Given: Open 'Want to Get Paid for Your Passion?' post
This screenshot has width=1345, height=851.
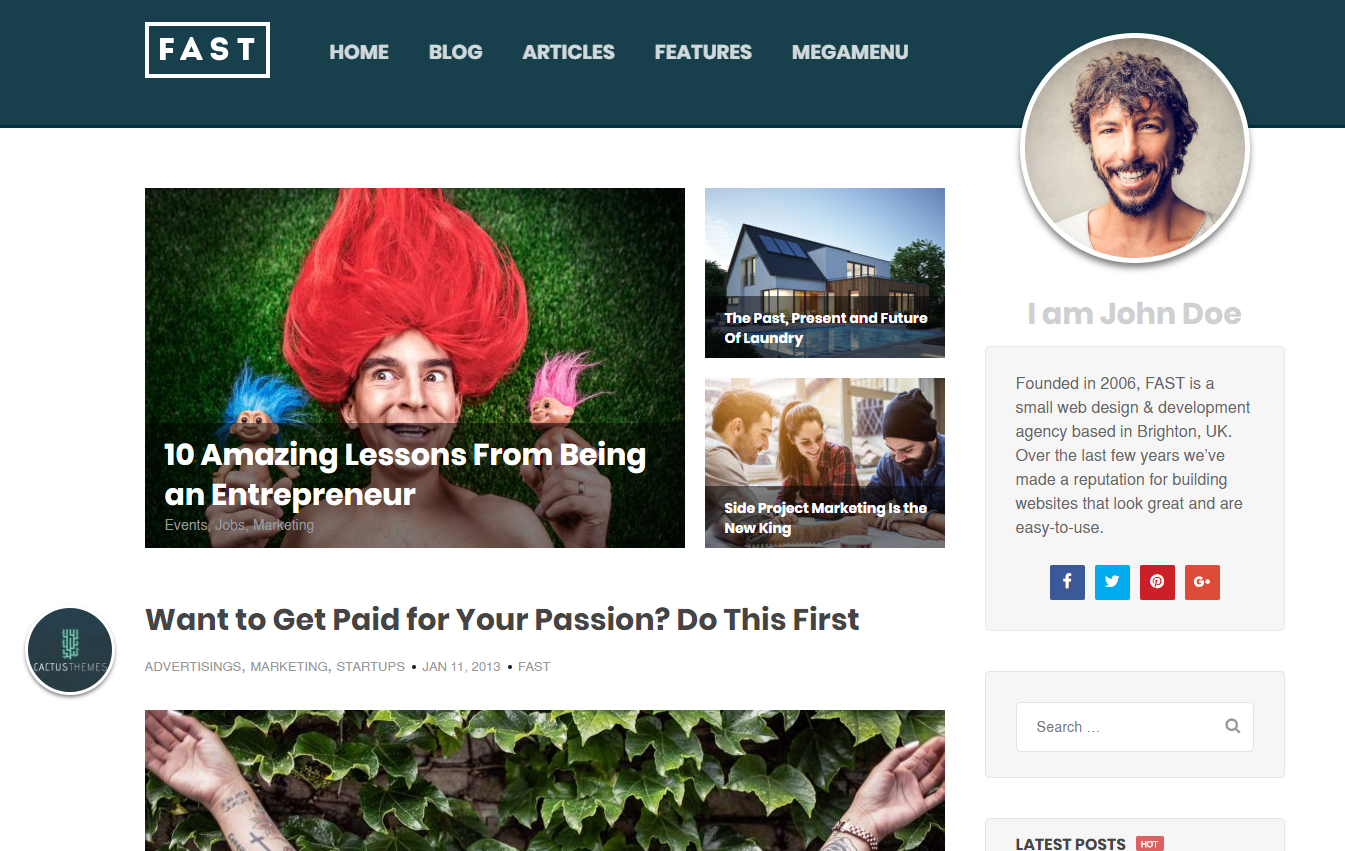Looking at the screenshot, I should pos(502,619).
